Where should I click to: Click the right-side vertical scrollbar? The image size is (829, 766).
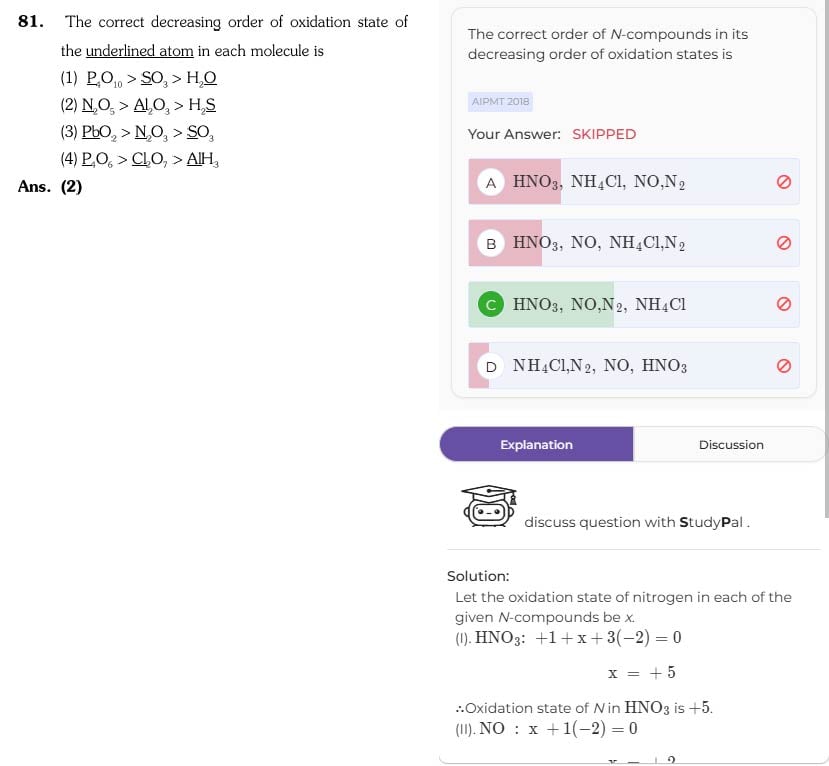click(826, 259)
